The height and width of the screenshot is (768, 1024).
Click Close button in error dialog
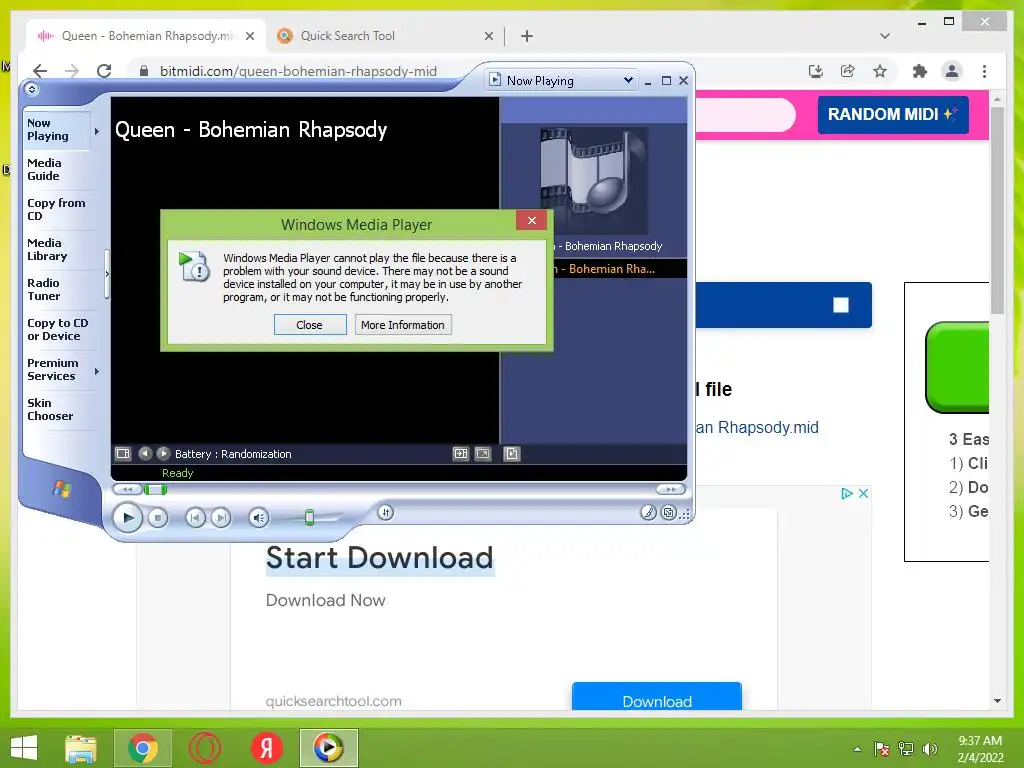point(310,325)
